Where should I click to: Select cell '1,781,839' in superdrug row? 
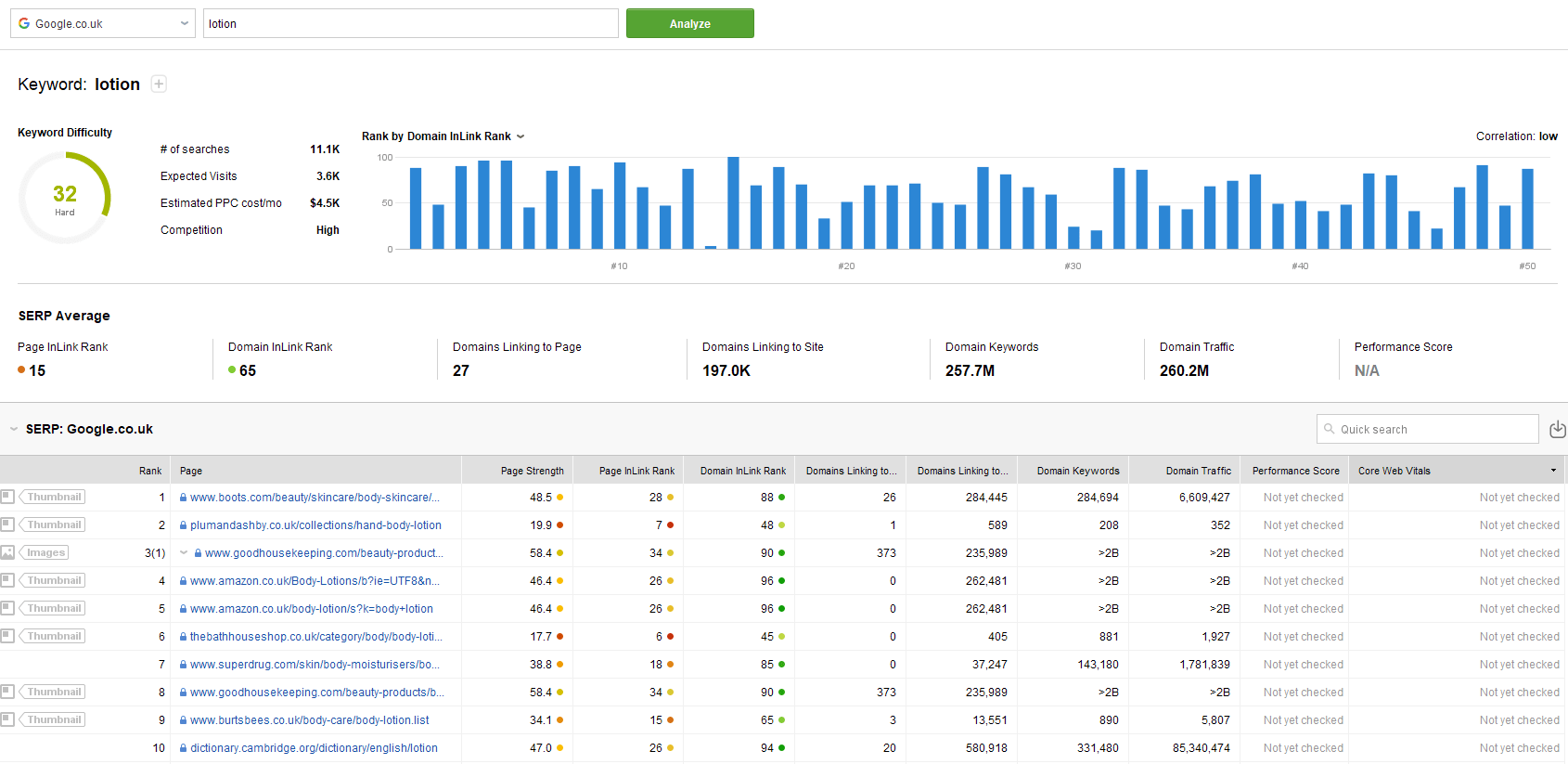1204,665
